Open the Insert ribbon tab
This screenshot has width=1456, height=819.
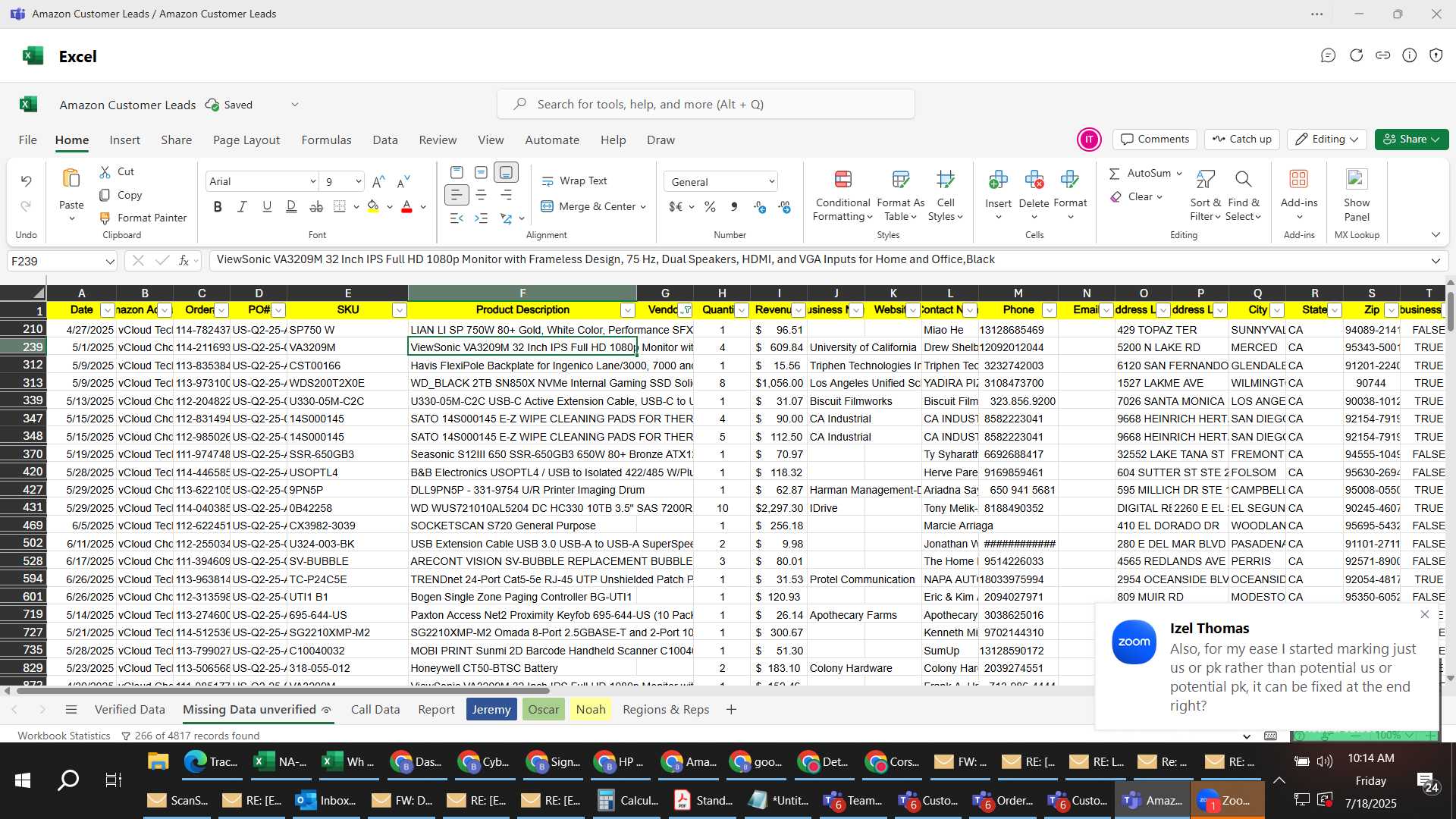pos(124,140)
